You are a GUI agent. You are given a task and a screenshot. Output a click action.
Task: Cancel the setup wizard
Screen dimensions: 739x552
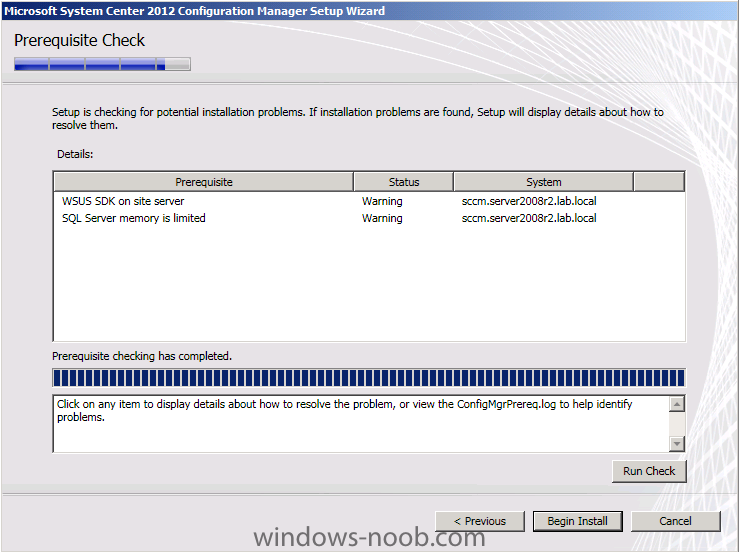675,521
